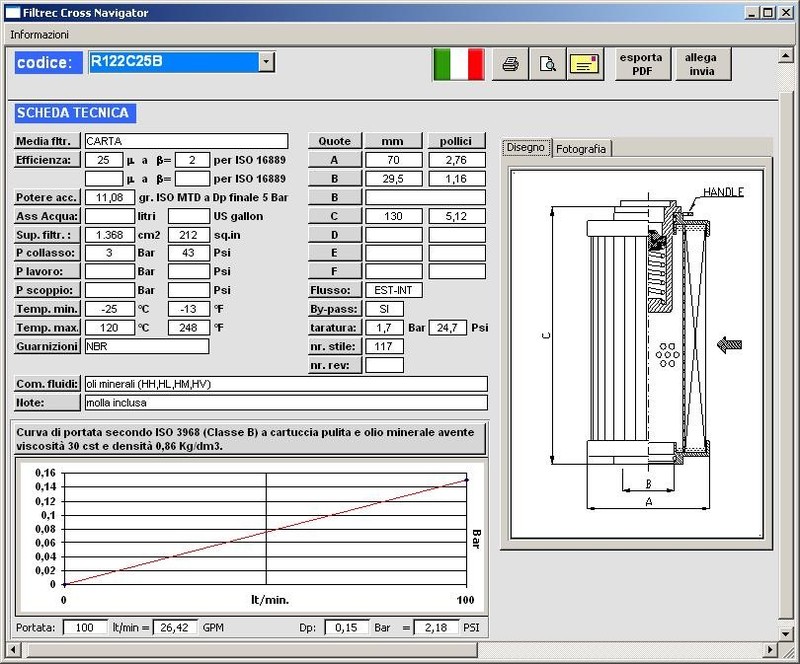Click the yellow envelope mail icon

tap(584, 64)
